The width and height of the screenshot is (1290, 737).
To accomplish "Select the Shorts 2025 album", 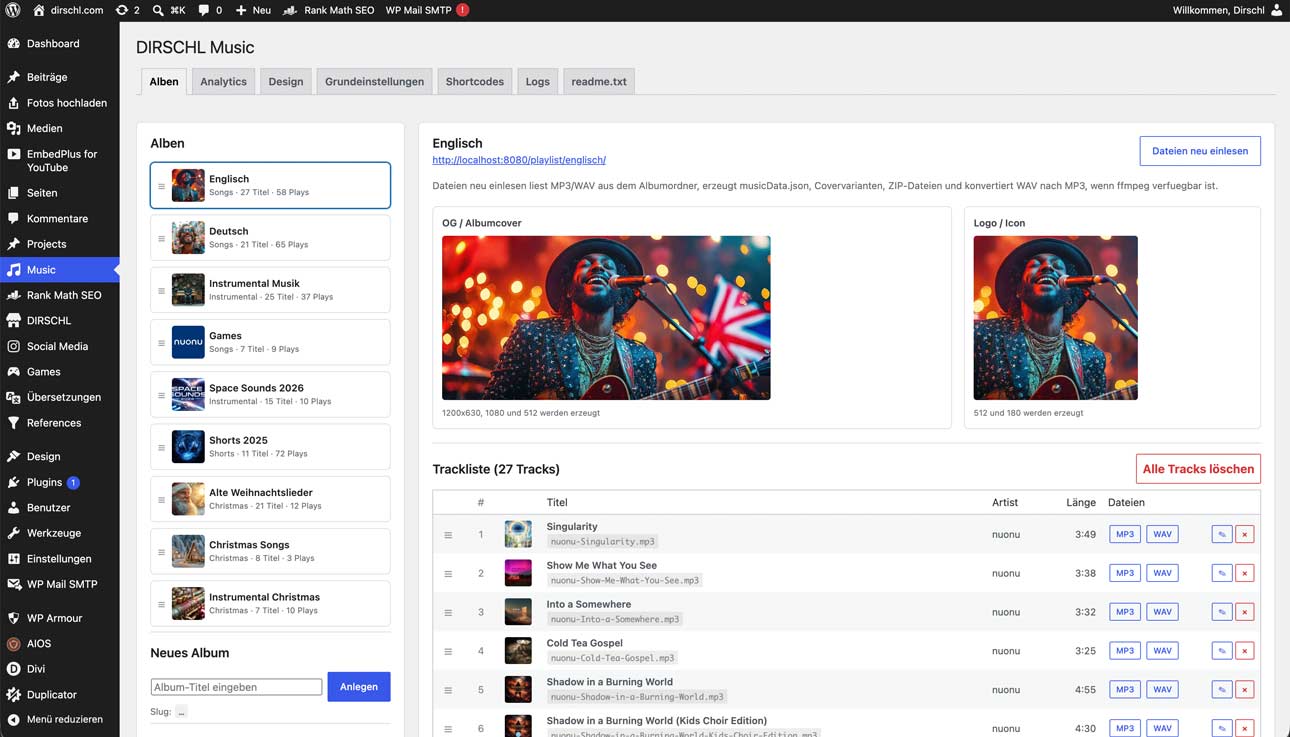I will (270, 446).
